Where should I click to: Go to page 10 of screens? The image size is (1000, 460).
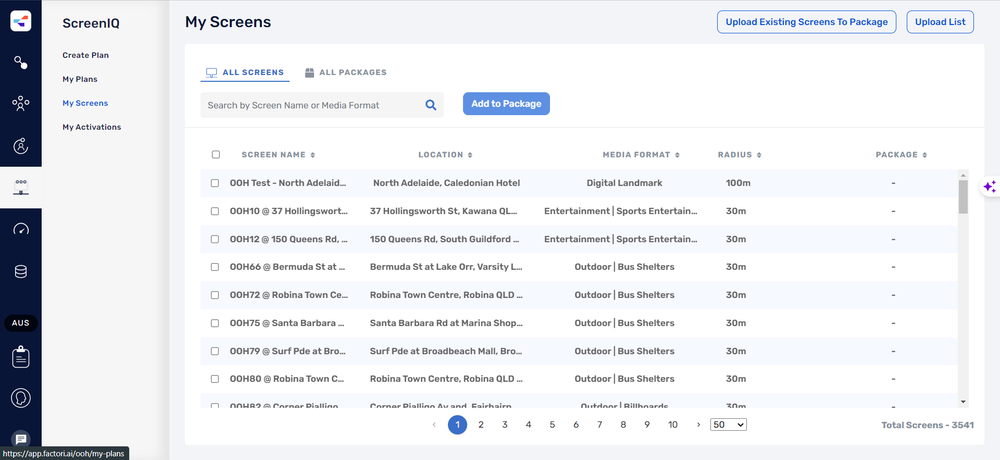tap(672, 425)
